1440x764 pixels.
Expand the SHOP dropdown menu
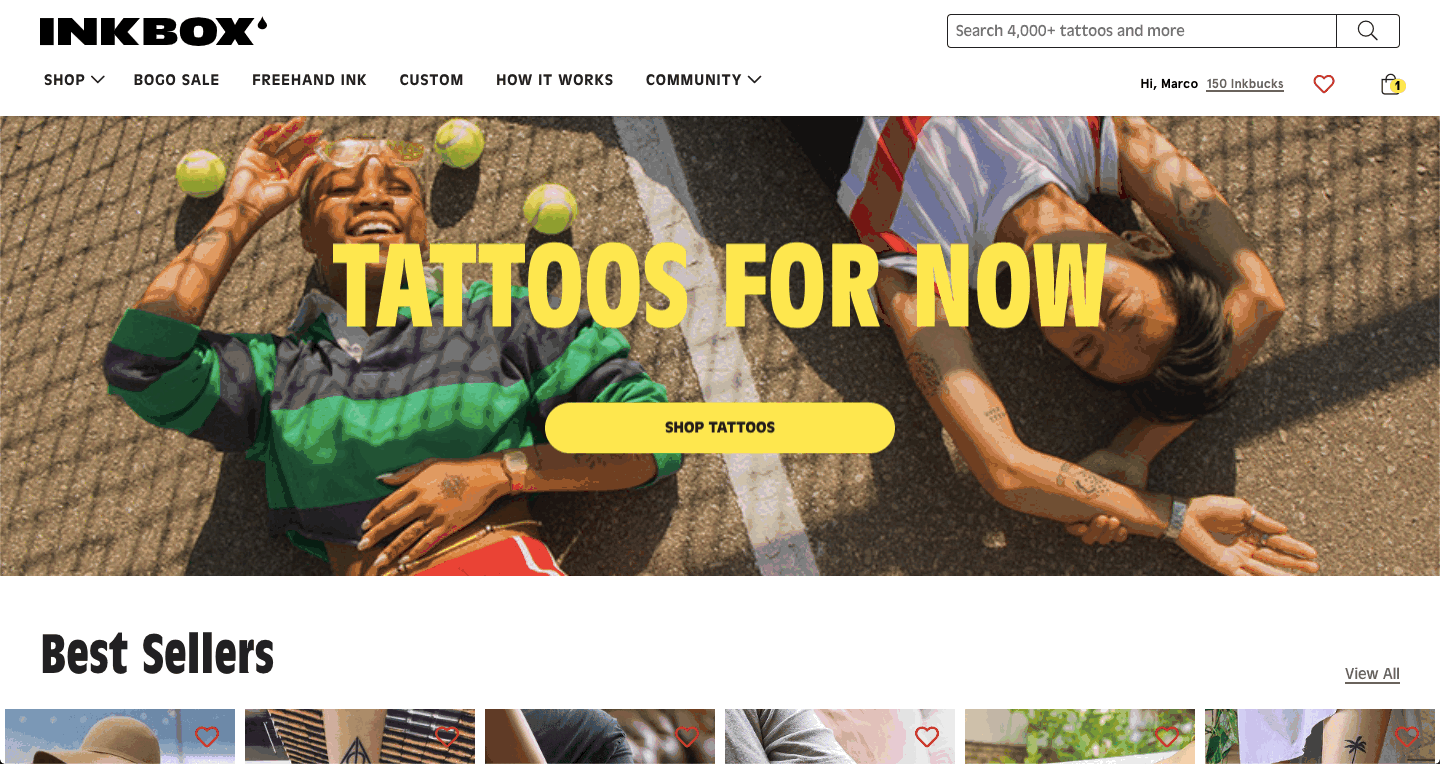point(74,80)
